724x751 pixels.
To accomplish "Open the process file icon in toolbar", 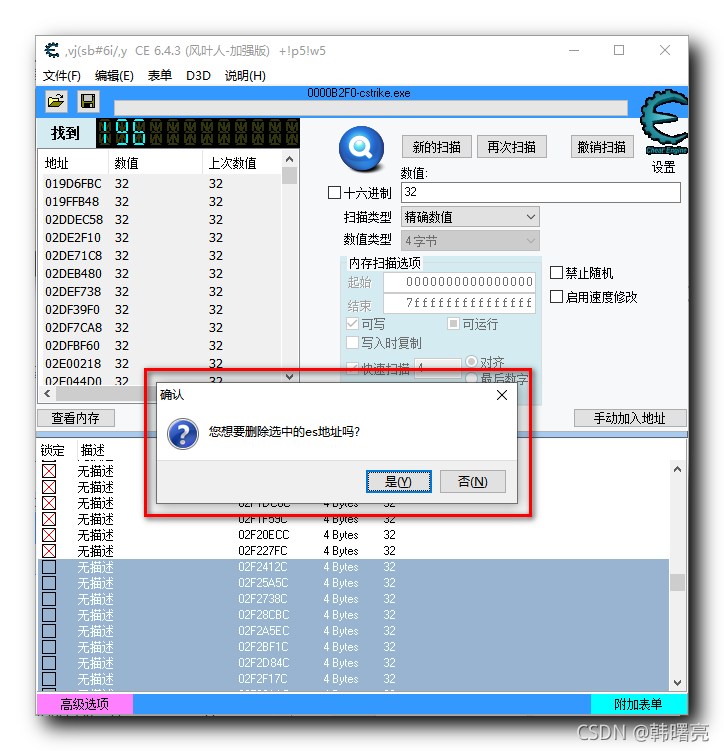I will pyautogui.click(x=56, y=101).
